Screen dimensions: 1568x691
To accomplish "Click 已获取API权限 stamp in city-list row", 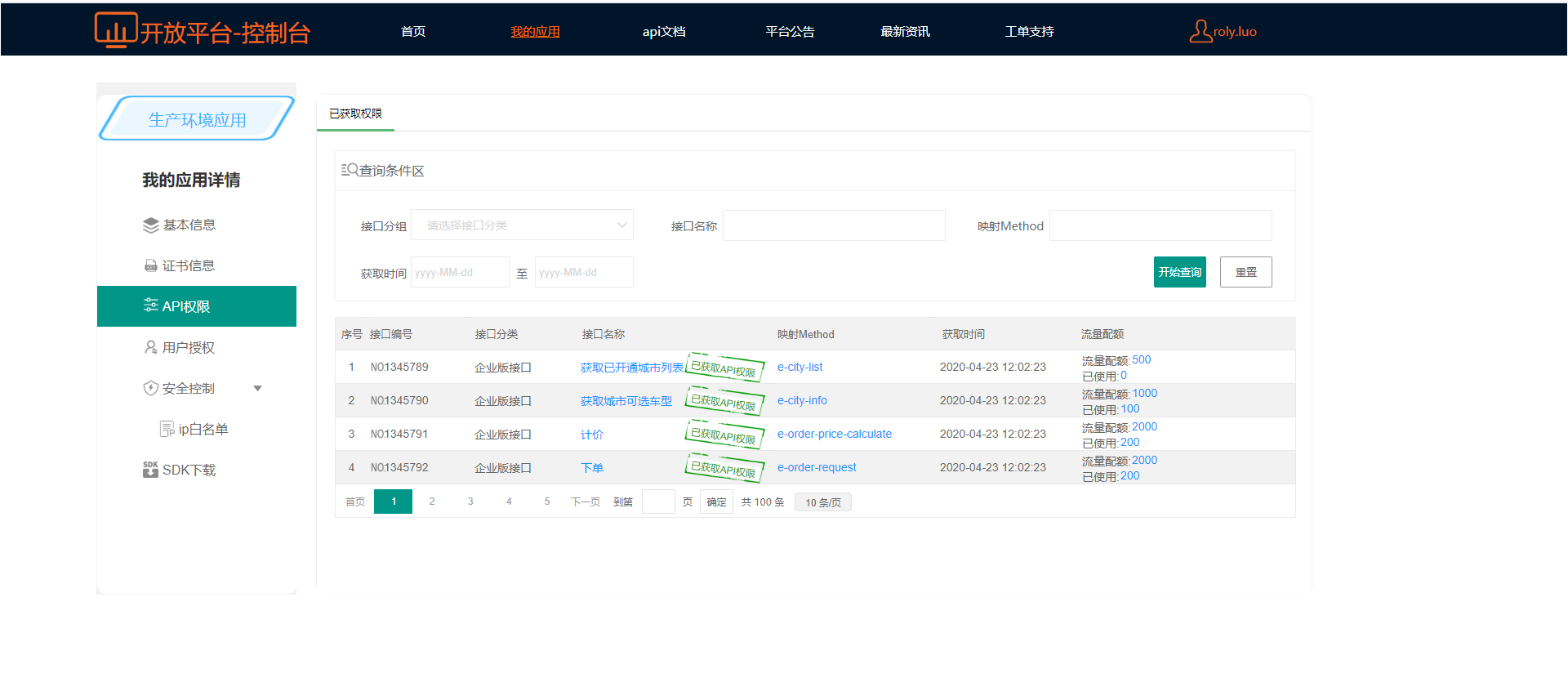I will pyautogui.click(x=724, y=368).
